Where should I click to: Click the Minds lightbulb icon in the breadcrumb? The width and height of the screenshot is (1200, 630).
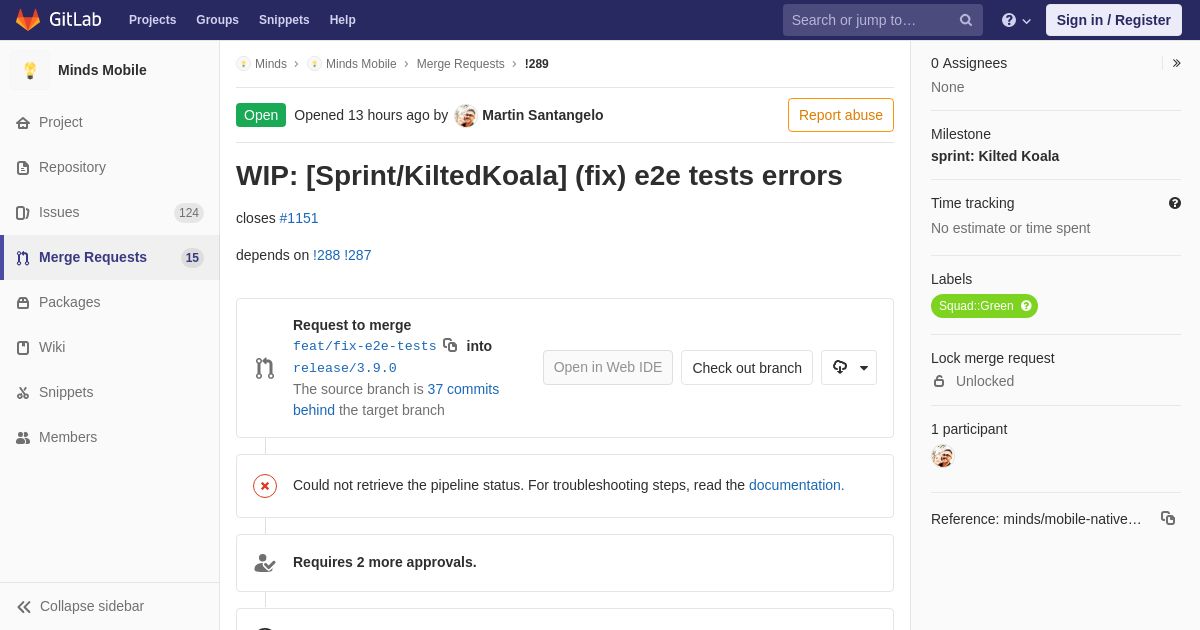click(x=243, y=64)
